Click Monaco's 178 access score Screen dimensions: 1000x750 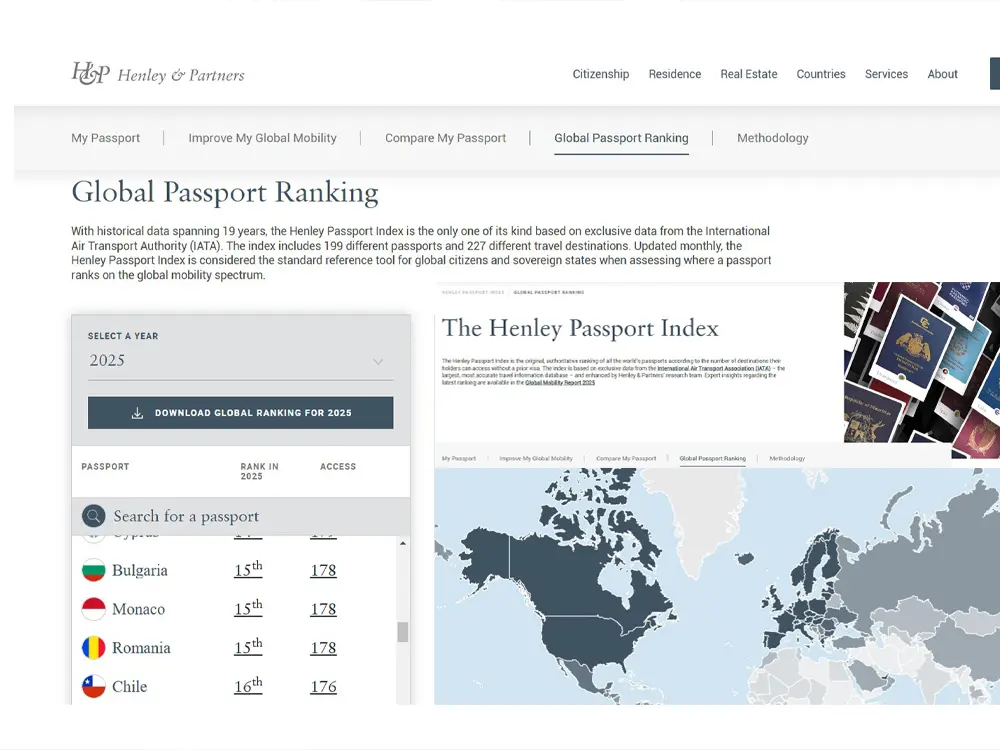pyautogui.click(x=323, y=609)
